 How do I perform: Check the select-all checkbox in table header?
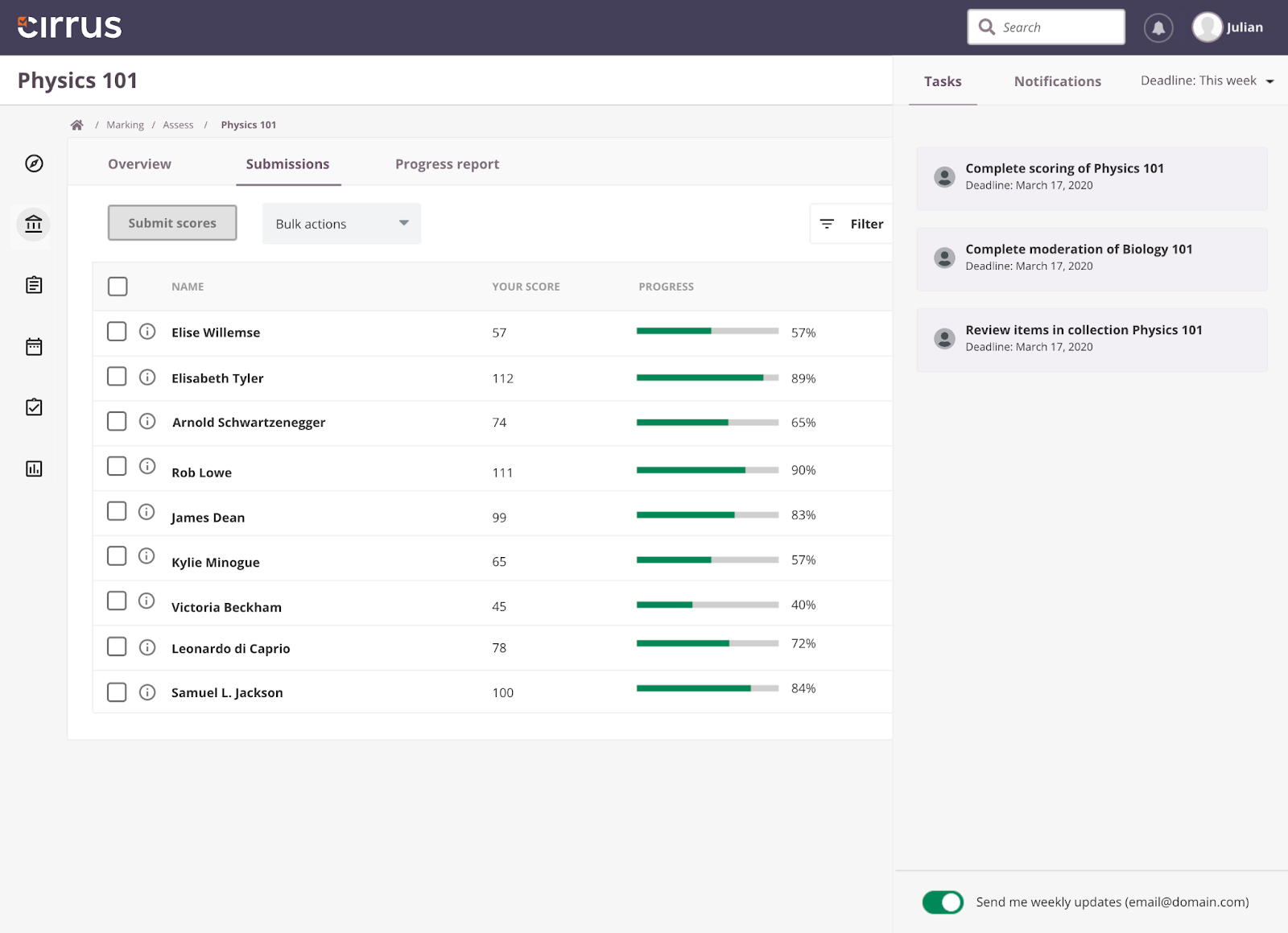[118, 287]
